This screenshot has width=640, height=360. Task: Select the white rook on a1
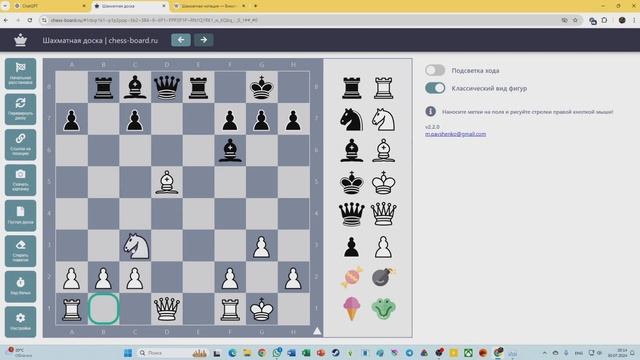71,309
